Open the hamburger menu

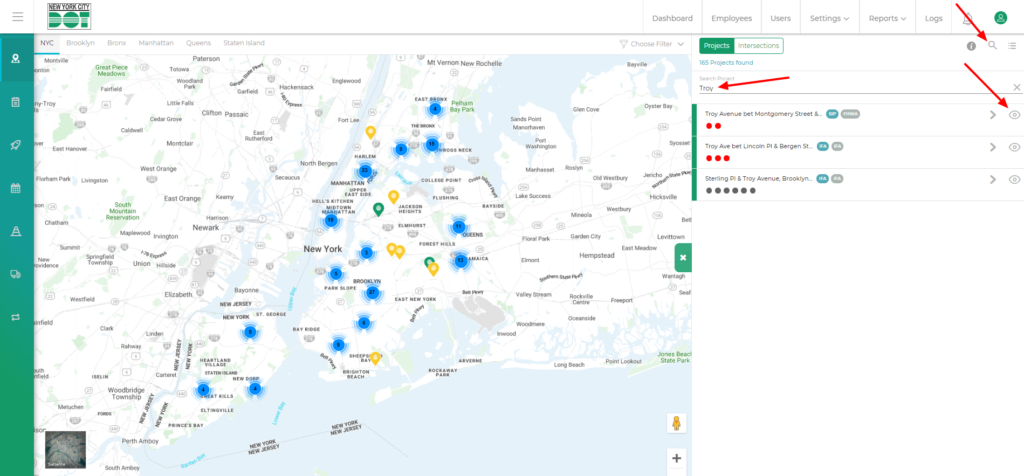click(x=17, y=18)
